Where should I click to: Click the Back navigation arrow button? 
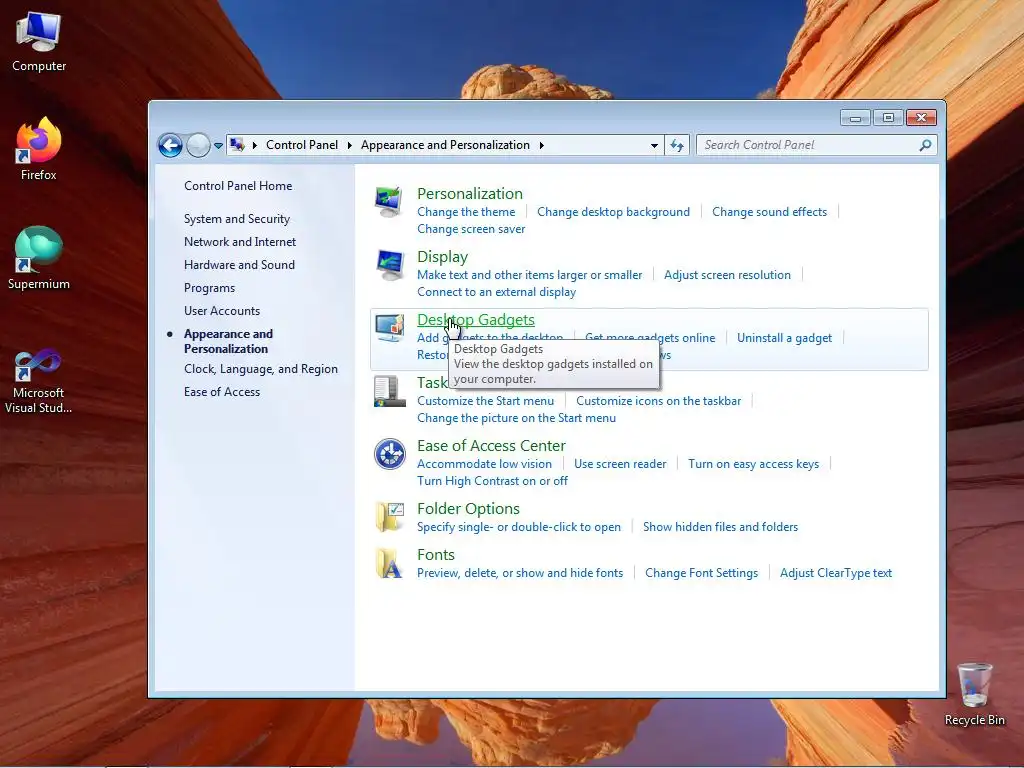tap(170, 145)
